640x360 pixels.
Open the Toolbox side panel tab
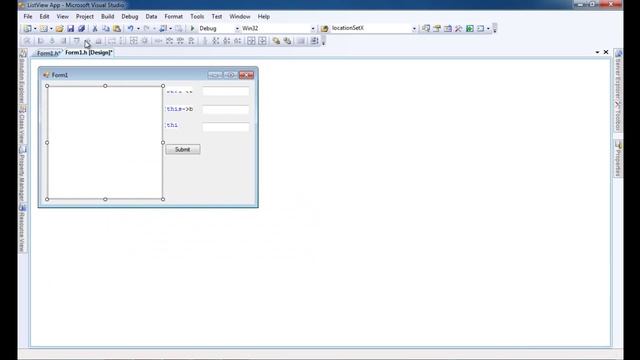[x=618, y=116]
